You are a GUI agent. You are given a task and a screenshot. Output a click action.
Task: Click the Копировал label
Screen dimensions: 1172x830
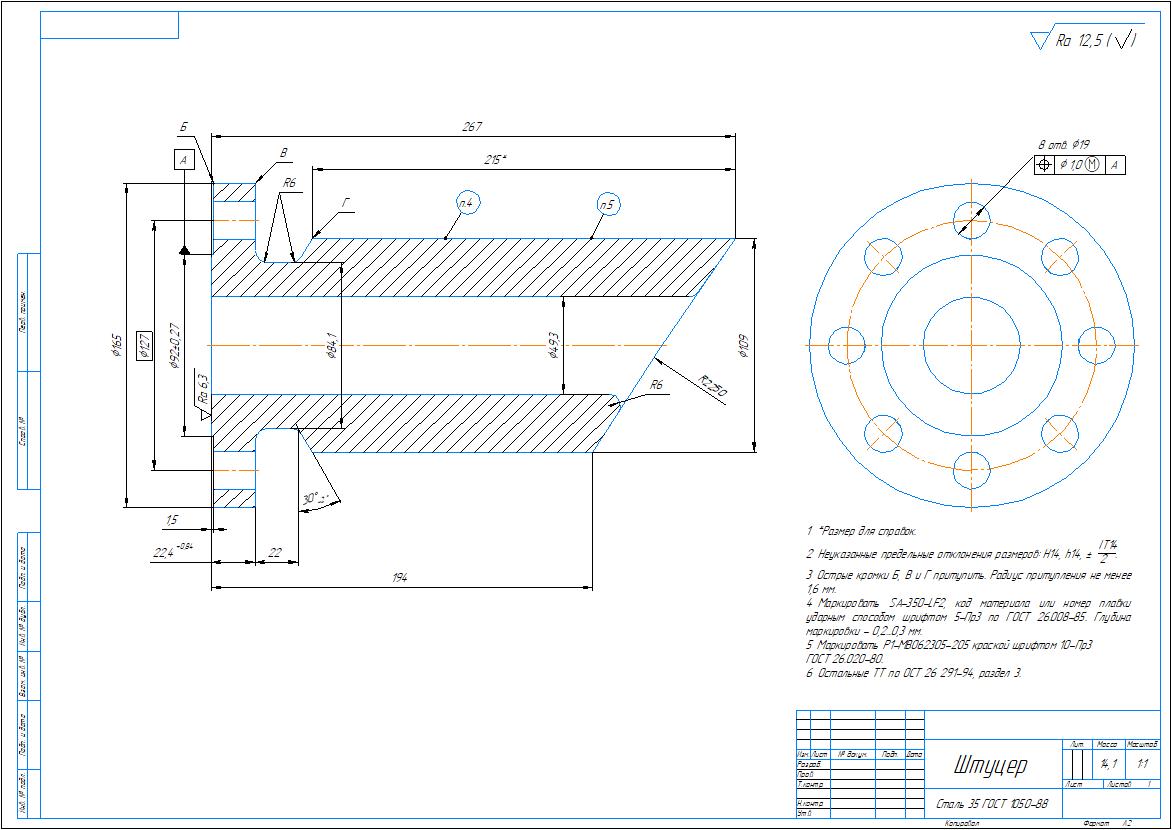(961, 823)
